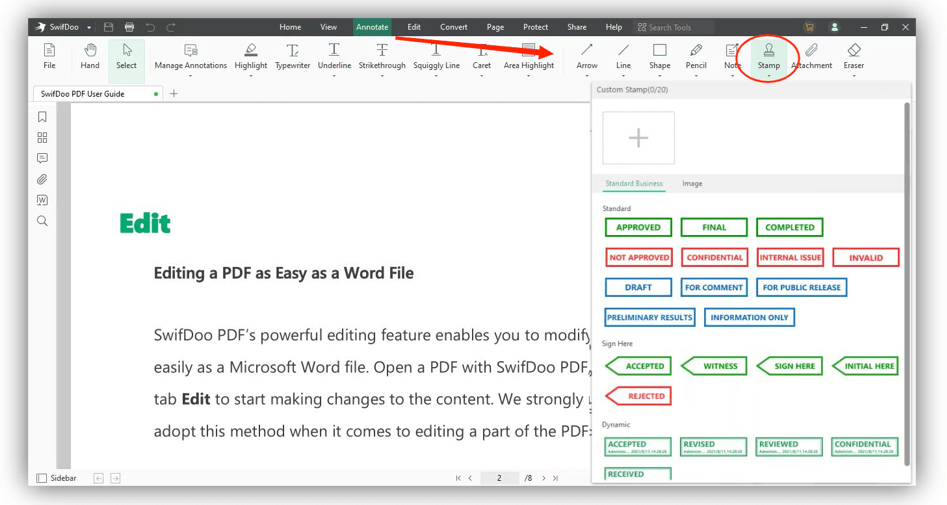Expand the Shape dropdown arrow

pyautogui.click(x=660, y=76)
